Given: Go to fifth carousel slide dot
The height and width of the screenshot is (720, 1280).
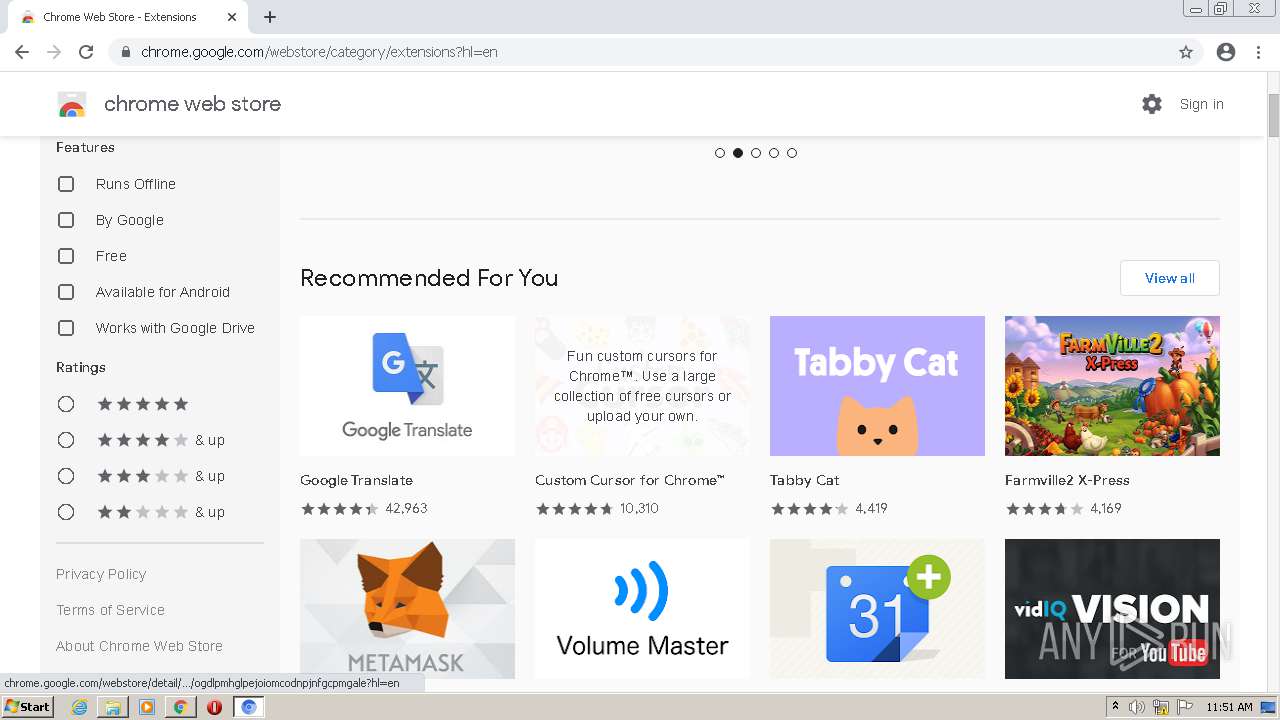Looking at the screenshot, I should [x=792, y=153].
